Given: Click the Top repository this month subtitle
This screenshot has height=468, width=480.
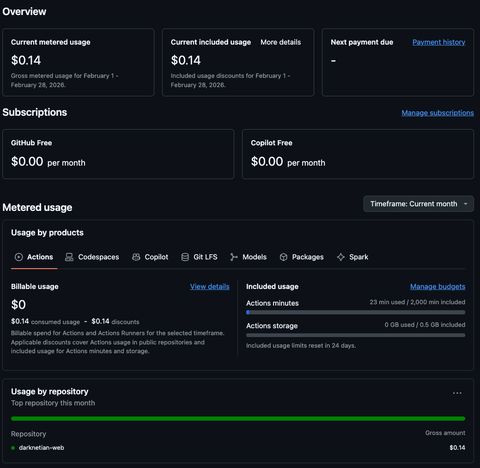Looking at the screenshot, I should 53,403.
